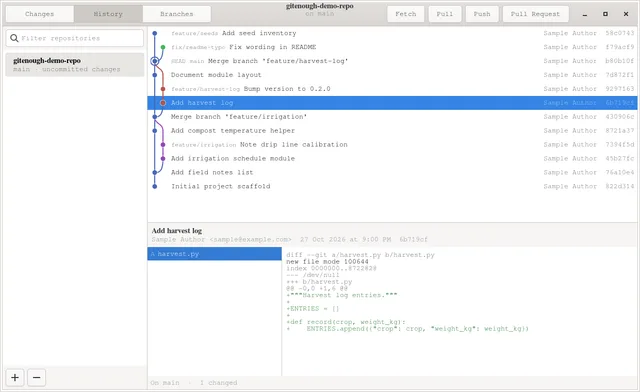Click the added-file status icon beside harvest.py
640x392 pixels.
[x=153, y=254]
